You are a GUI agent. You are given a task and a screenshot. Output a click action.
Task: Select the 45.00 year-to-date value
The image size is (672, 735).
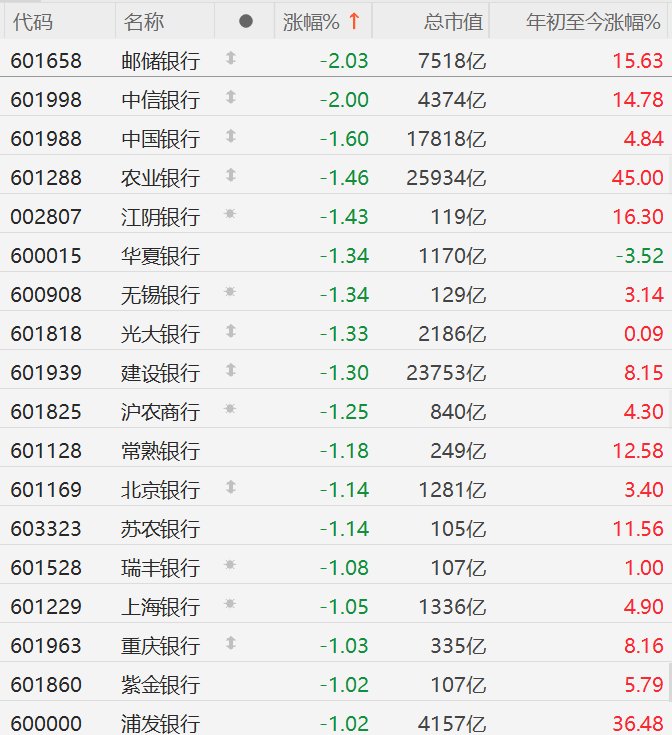click(637, 178)
